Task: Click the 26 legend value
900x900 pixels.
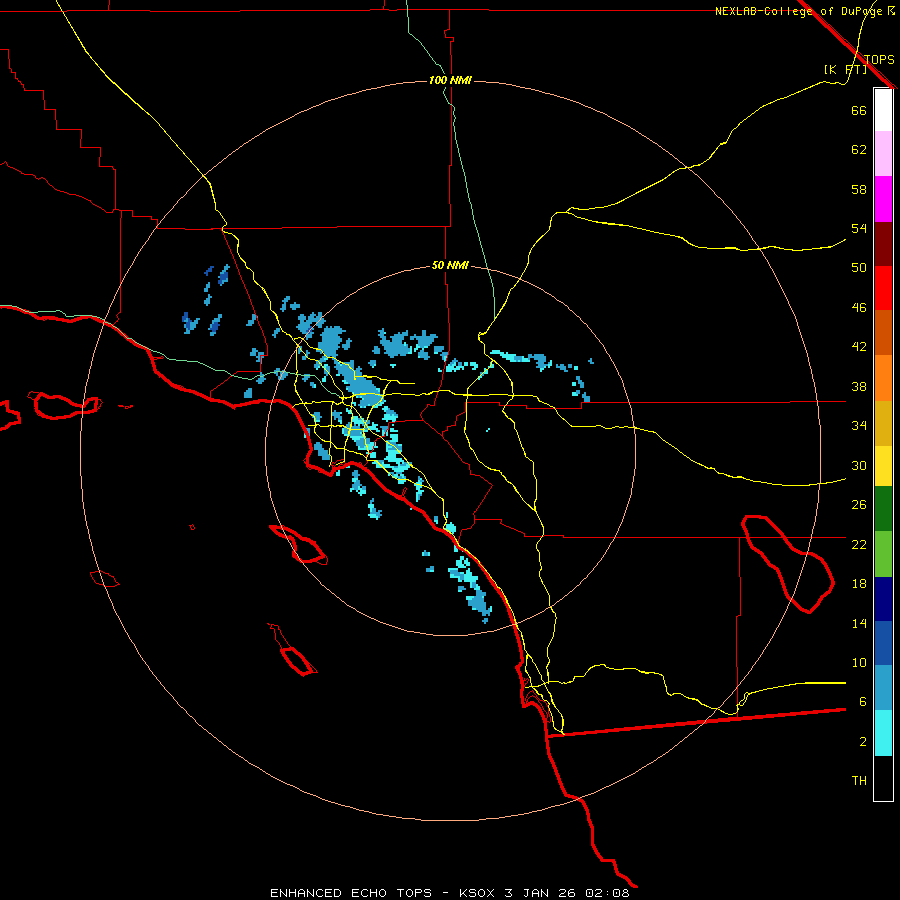Action: point(859,505)
